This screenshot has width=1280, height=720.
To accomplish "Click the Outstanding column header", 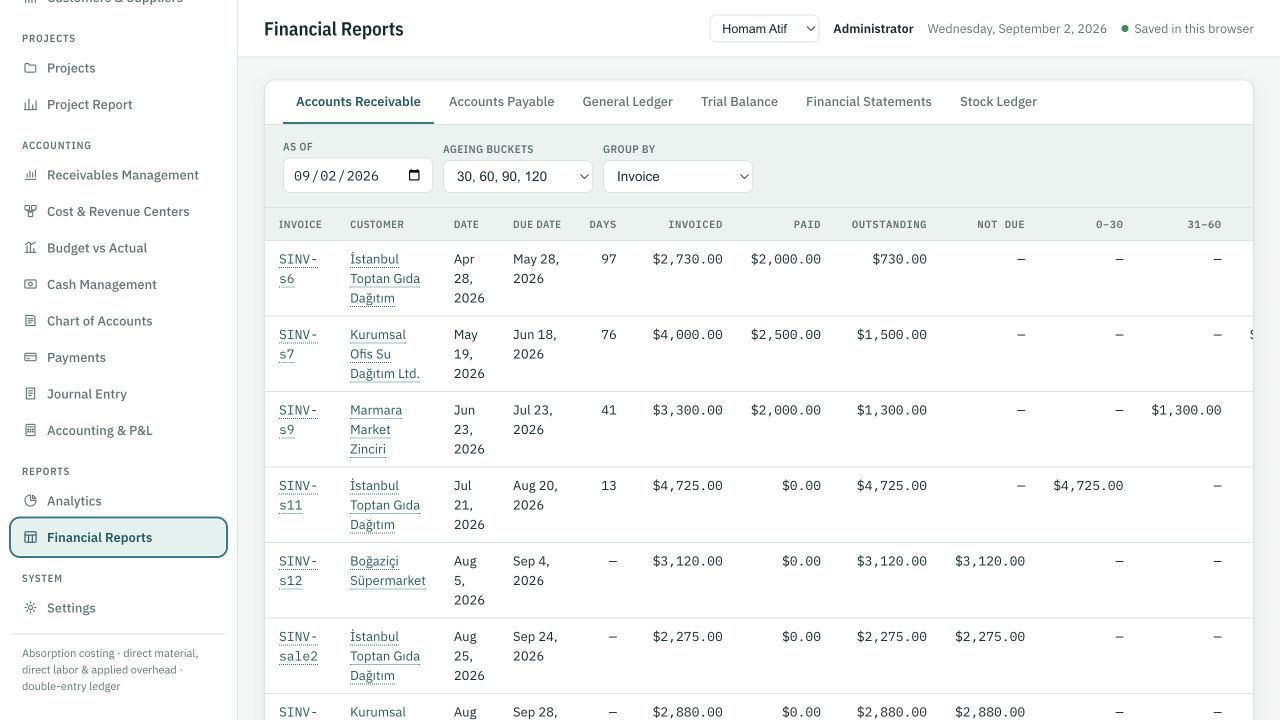I will 889,225.
